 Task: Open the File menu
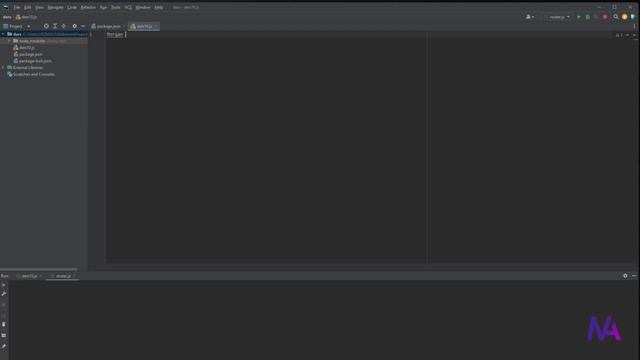tap(17, 7)
